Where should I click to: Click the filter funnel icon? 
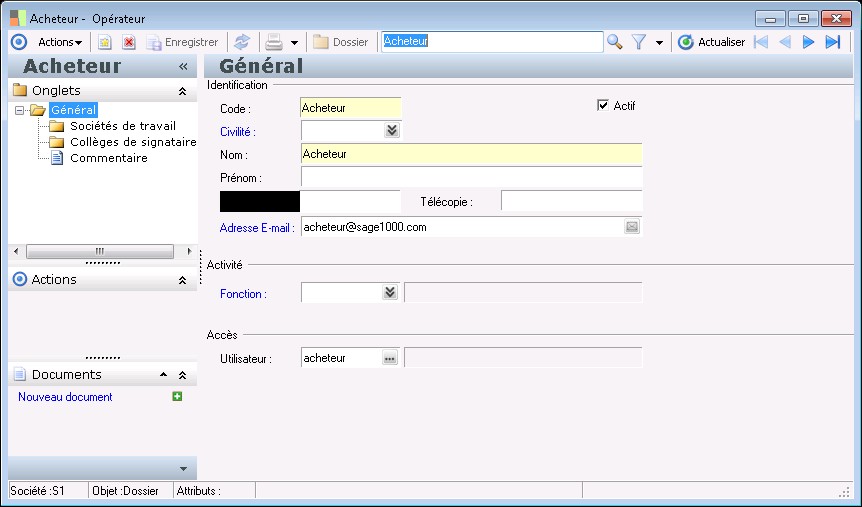[639, 42]
